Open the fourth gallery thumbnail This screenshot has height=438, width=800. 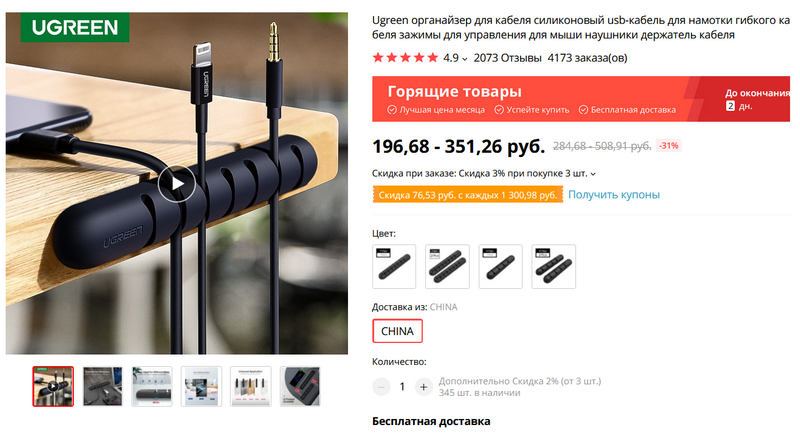point(201,386)
